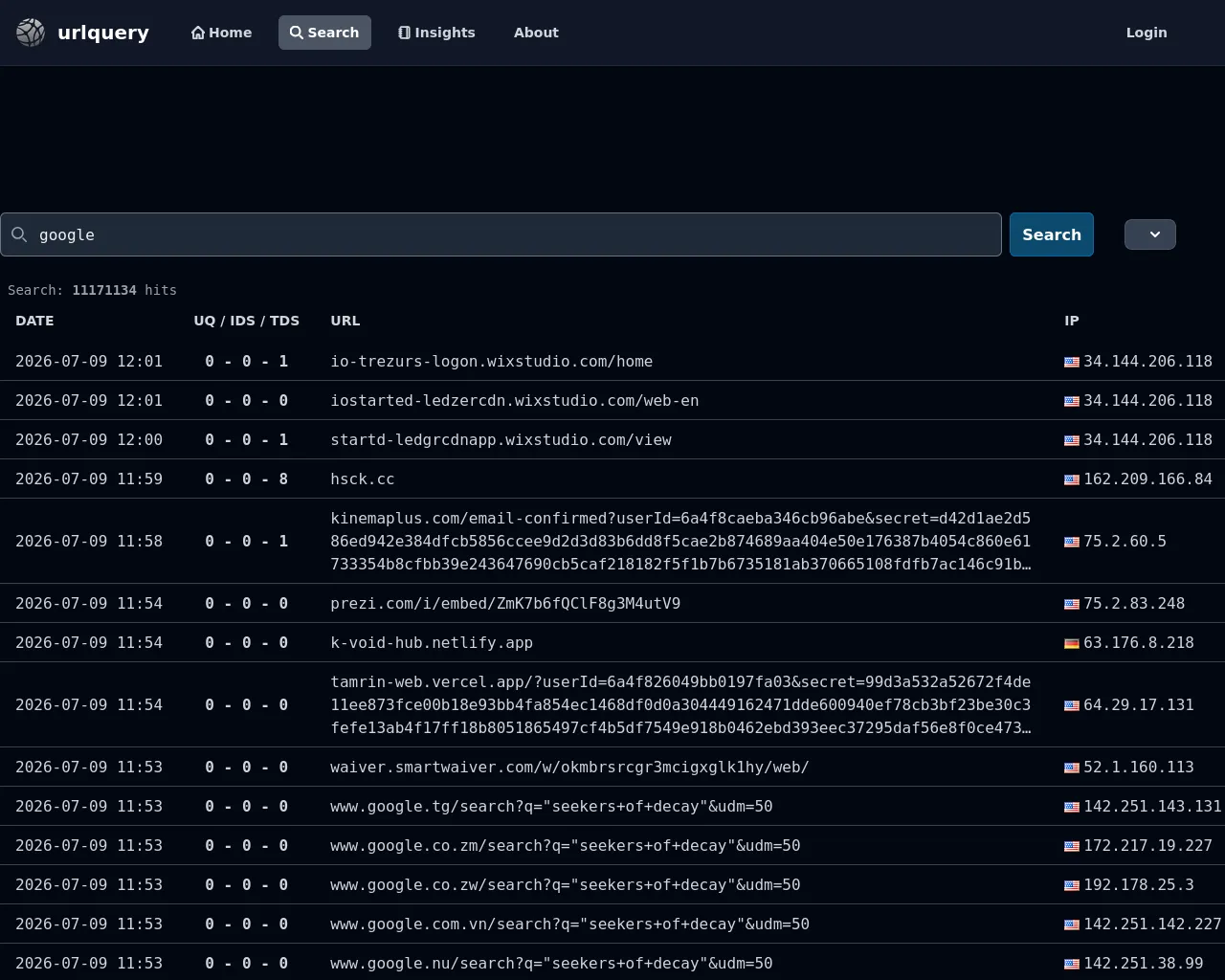The height and width of the screenshot is (980, 1225).
Task: Click the 2026-07-09 11:59 date cell
Action: (89, 479)
